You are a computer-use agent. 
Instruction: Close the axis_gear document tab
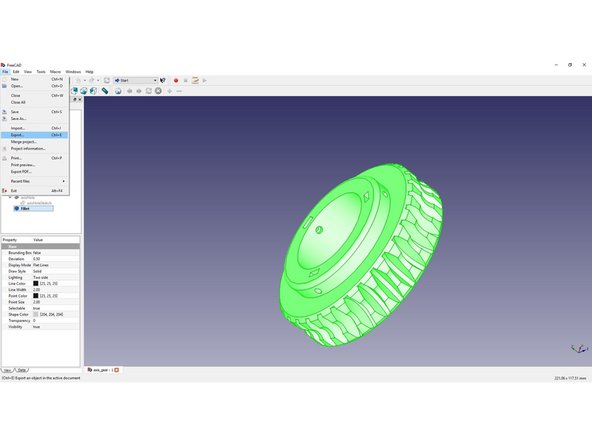[x=117, y=370]
